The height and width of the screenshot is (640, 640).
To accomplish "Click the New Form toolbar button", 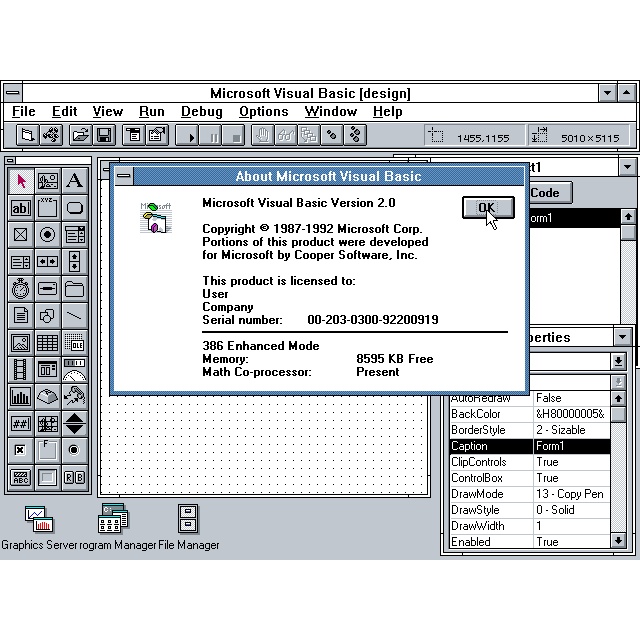I will [28, 135].
